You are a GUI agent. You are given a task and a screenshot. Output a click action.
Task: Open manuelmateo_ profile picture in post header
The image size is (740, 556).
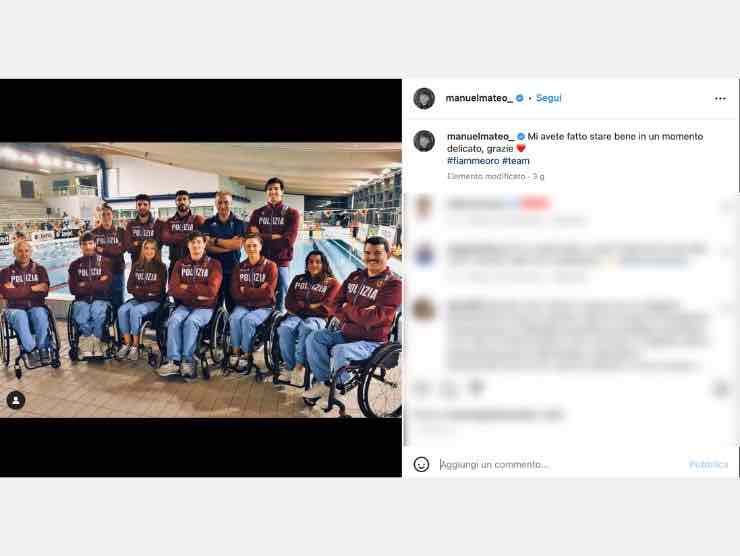424,98
